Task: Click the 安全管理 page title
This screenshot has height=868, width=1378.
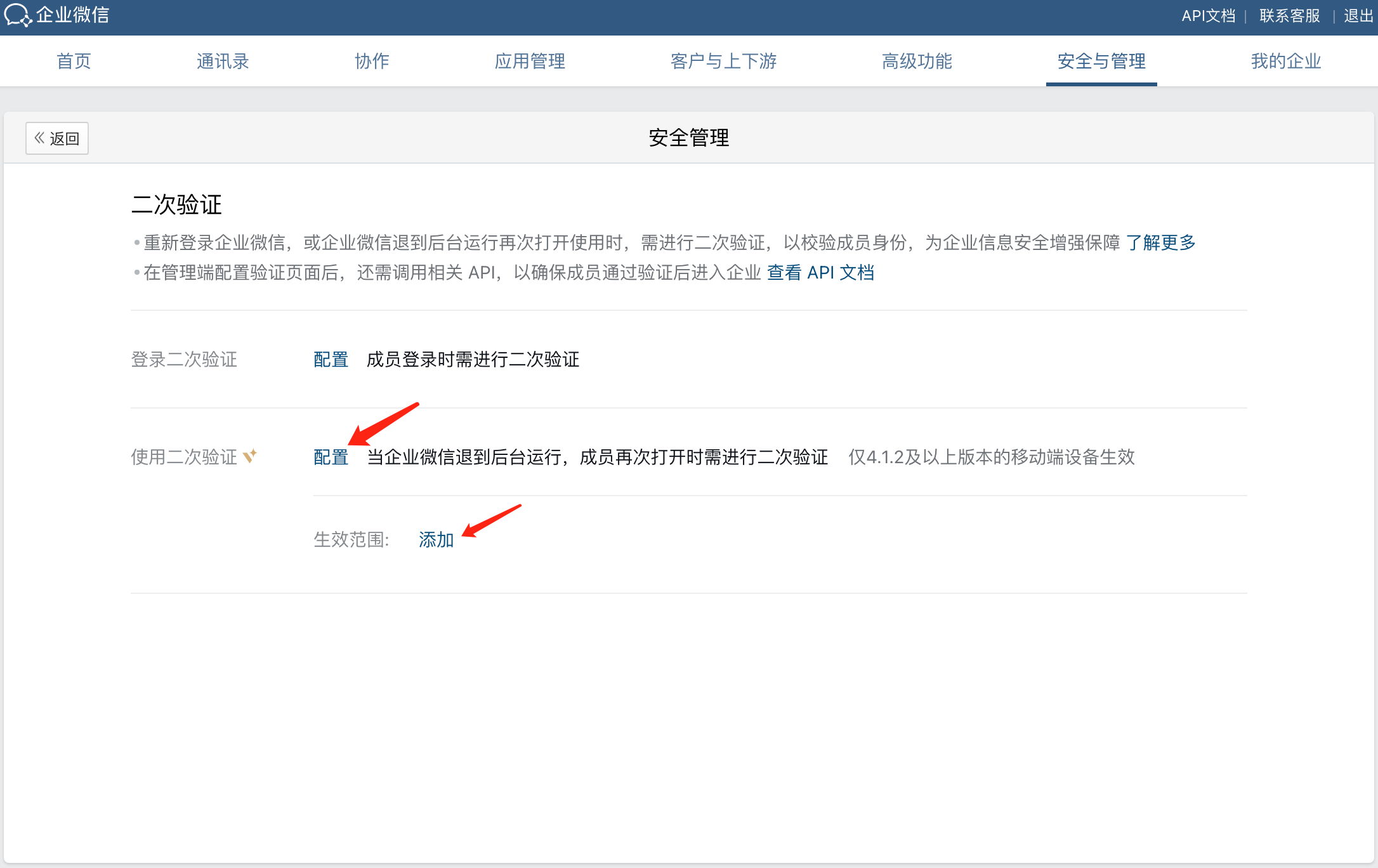Action: tap(688, 138)
